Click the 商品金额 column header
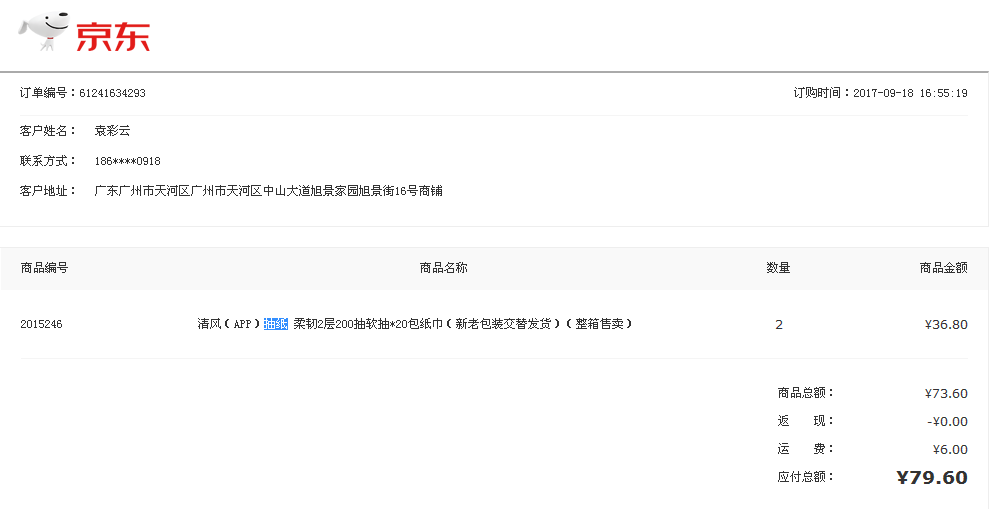990x509 pixels. click(x=943, y=268)
